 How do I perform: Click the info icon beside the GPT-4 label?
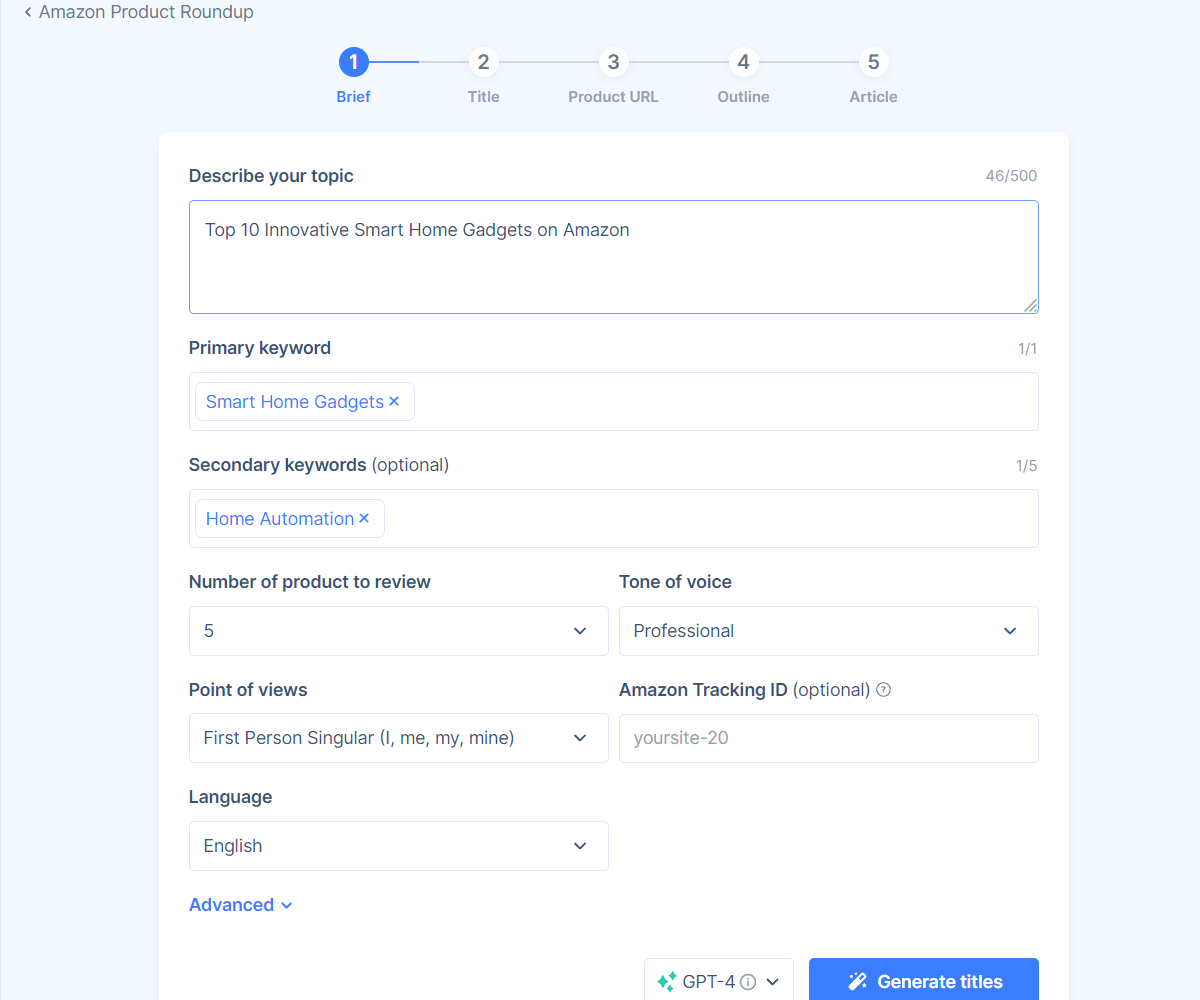(x=748, y=981)
